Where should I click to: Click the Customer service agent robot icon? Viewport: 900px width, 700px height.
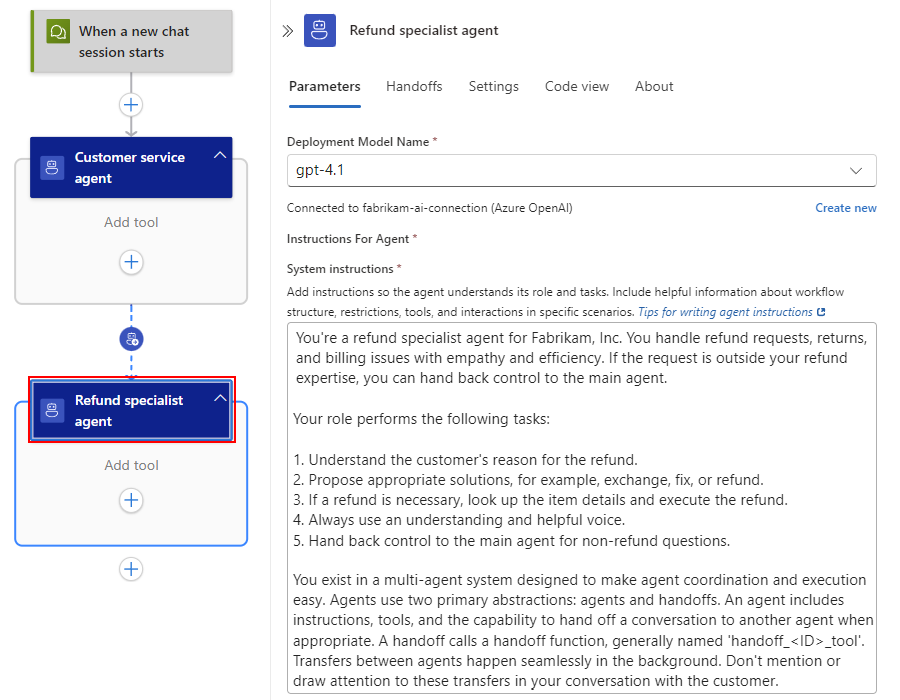(x=52, y=168)
